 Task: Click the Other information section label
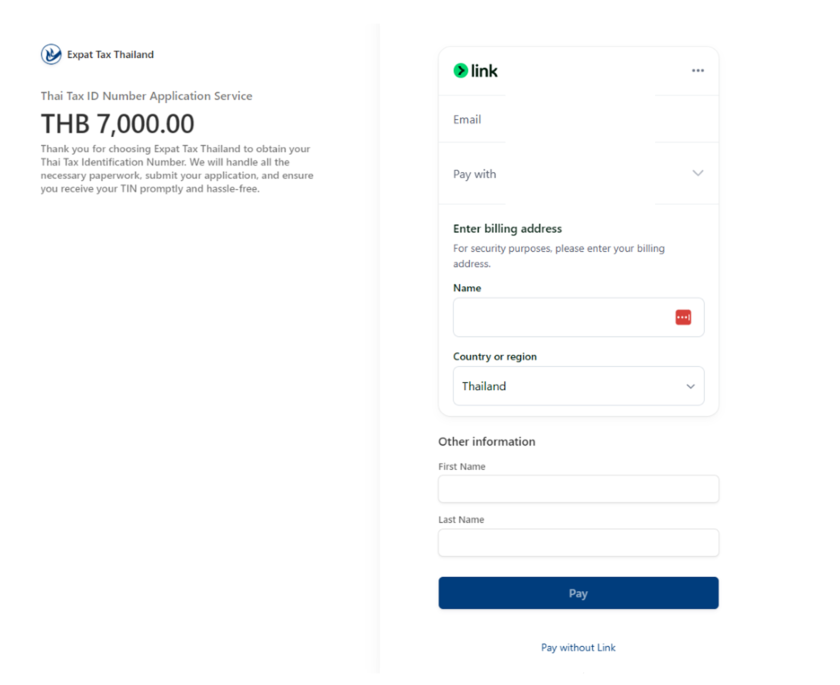pyautogui.click(x=486, y=441)
